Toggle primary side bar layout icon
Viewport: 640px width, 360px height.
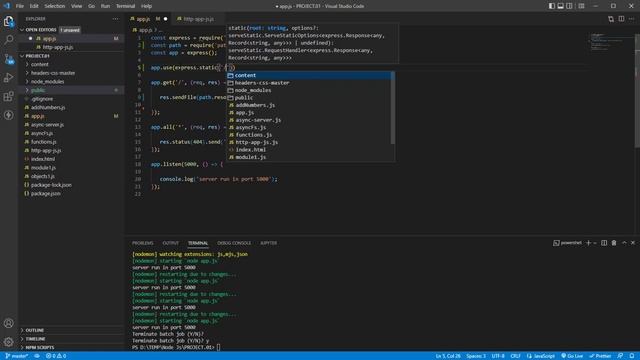(x=552, y=6)
